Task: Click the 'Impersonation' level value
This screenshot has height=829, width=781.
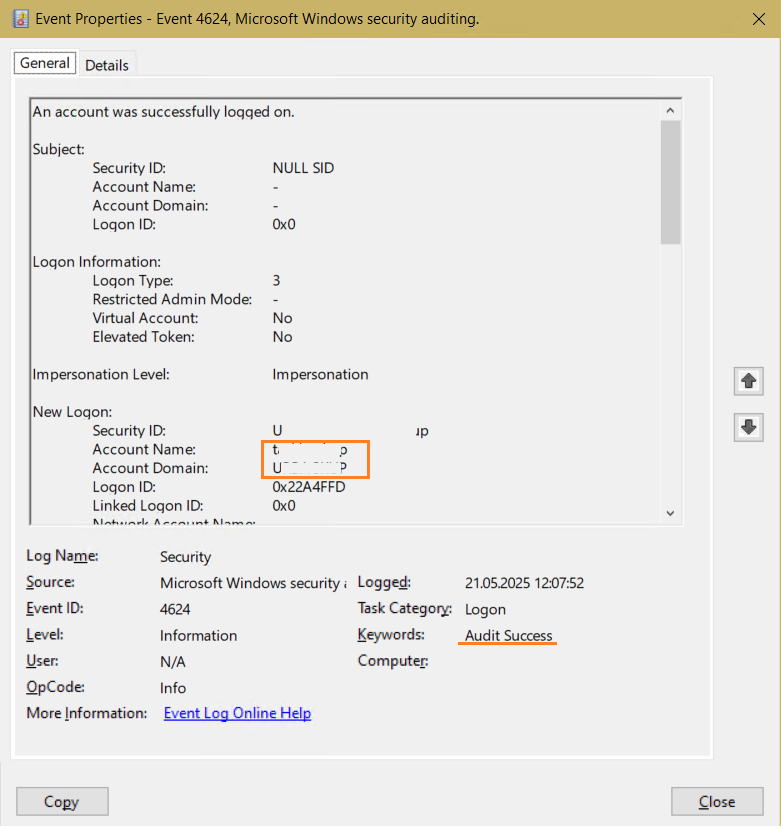Action: [320, 375]
